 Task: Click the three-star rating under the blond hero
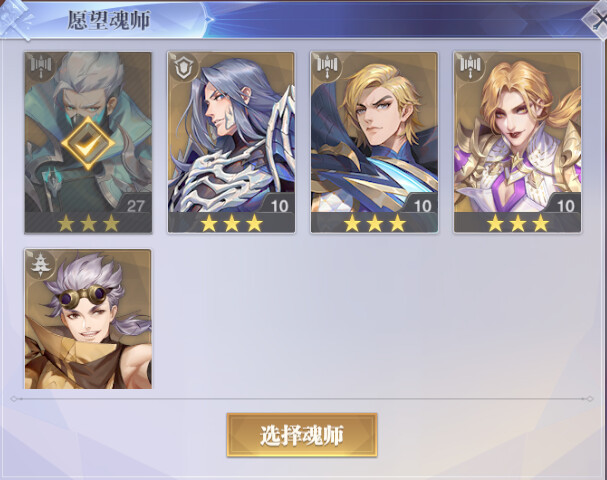pyautogui.click(x=374, y=223)
